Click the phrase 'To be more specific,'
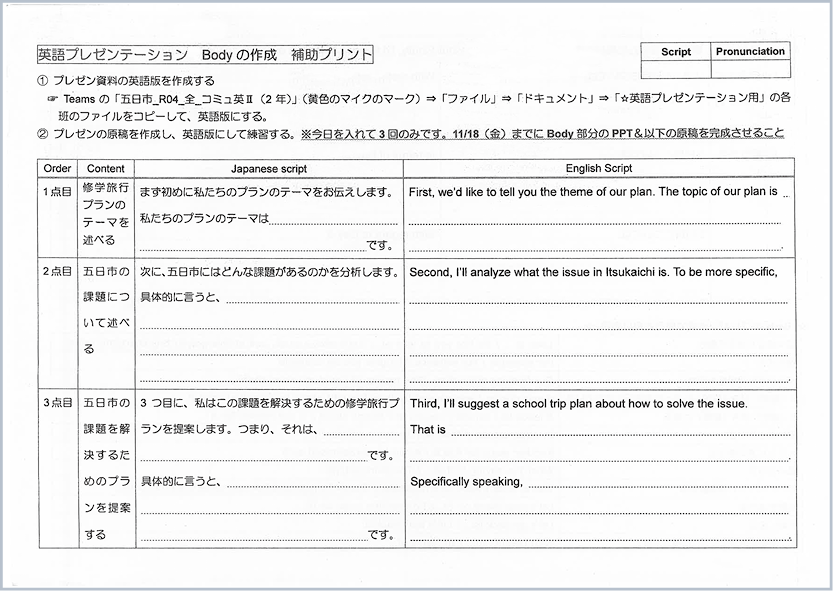Screen dimensions: 833x591 click(x=726, y=272)
